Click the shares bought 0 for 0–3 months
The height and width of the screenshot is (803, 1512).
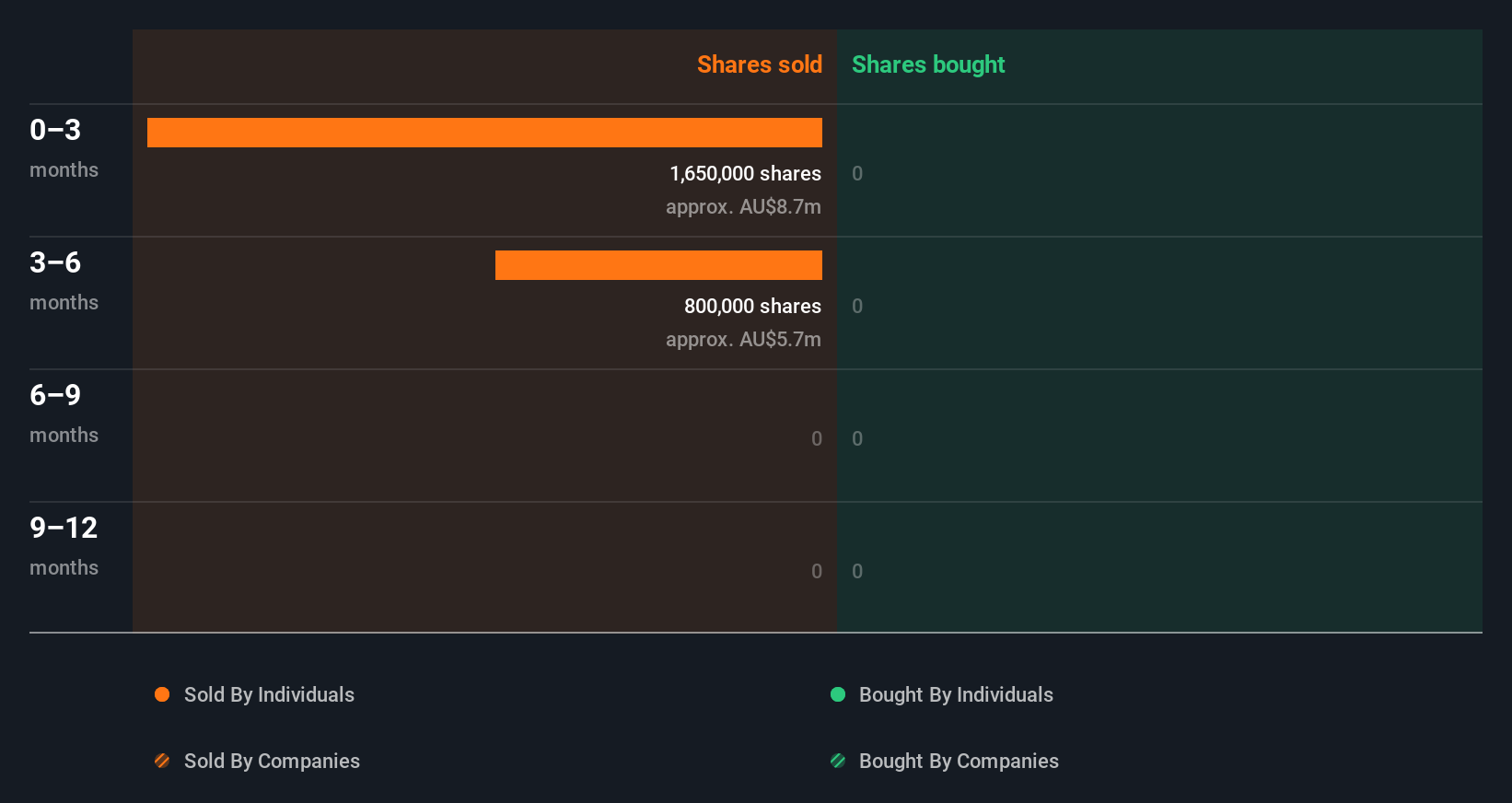click(x=857, y=173)
